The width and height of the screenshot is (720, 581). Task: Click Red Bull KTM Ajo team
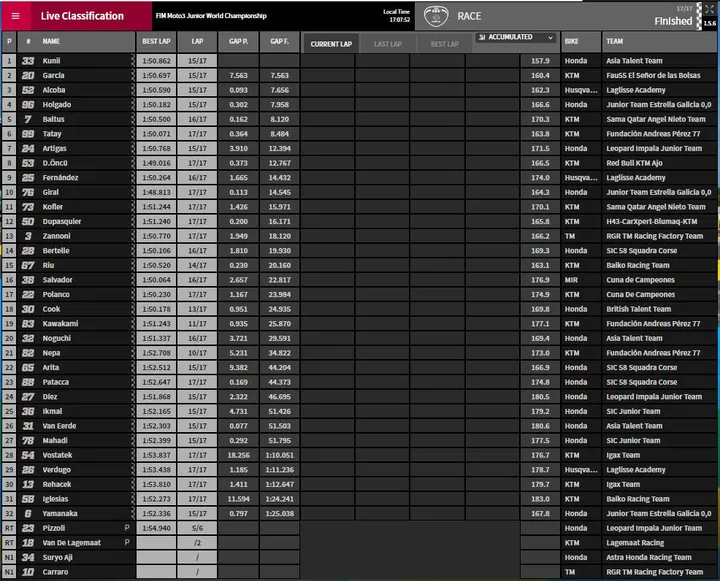634,163
